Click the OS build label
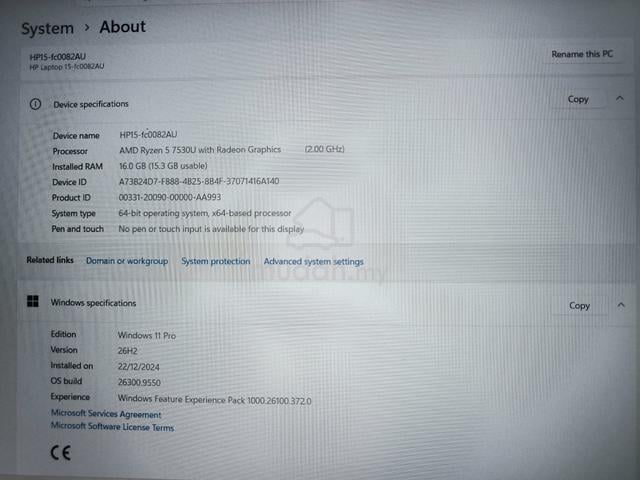Screen dimensions: 640x480 click(x=66, y=381)
